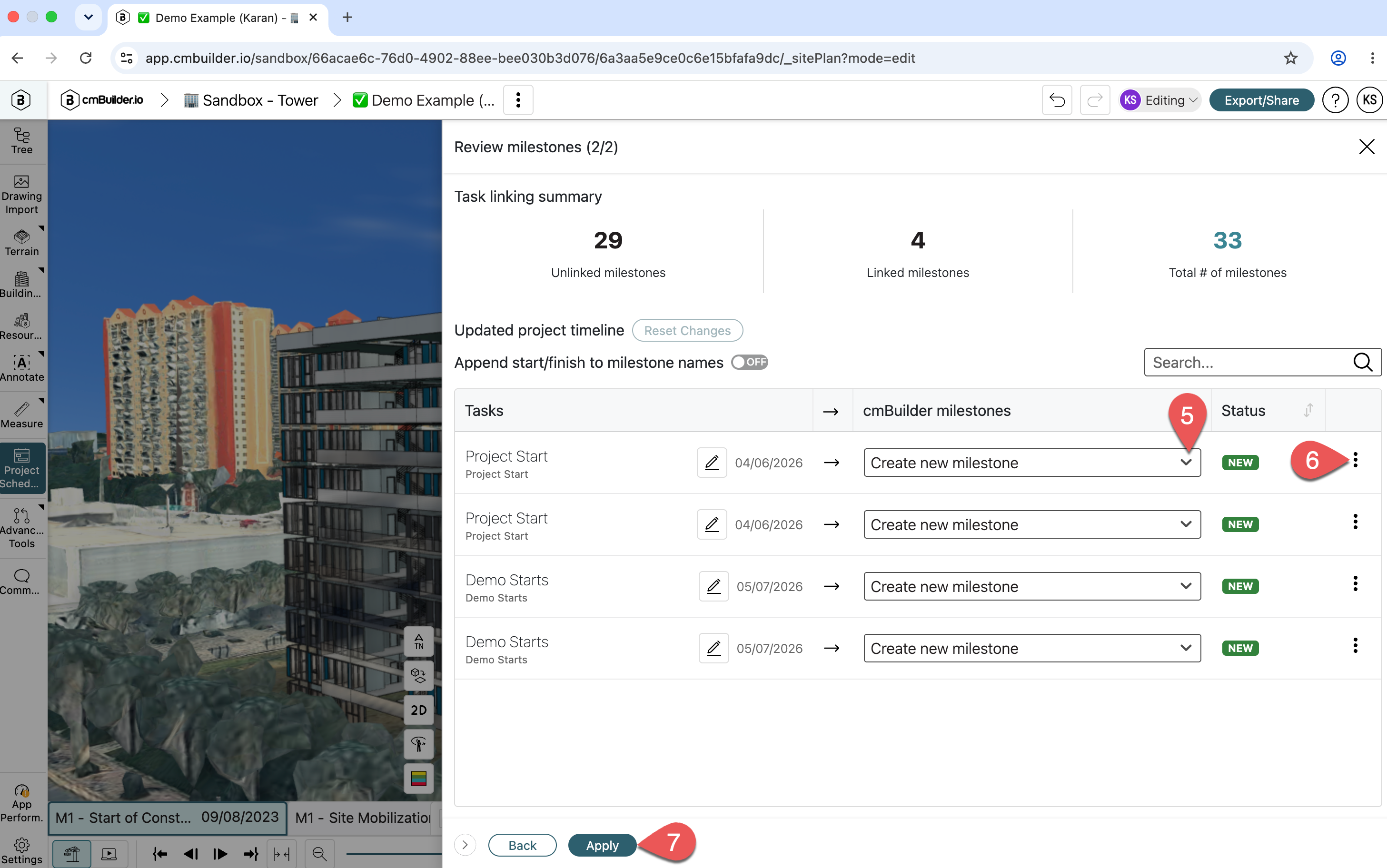This screenshot has height=868, width=1387.
Task: Click the timeline zoom out magnifier
Action: coord(320,854)
